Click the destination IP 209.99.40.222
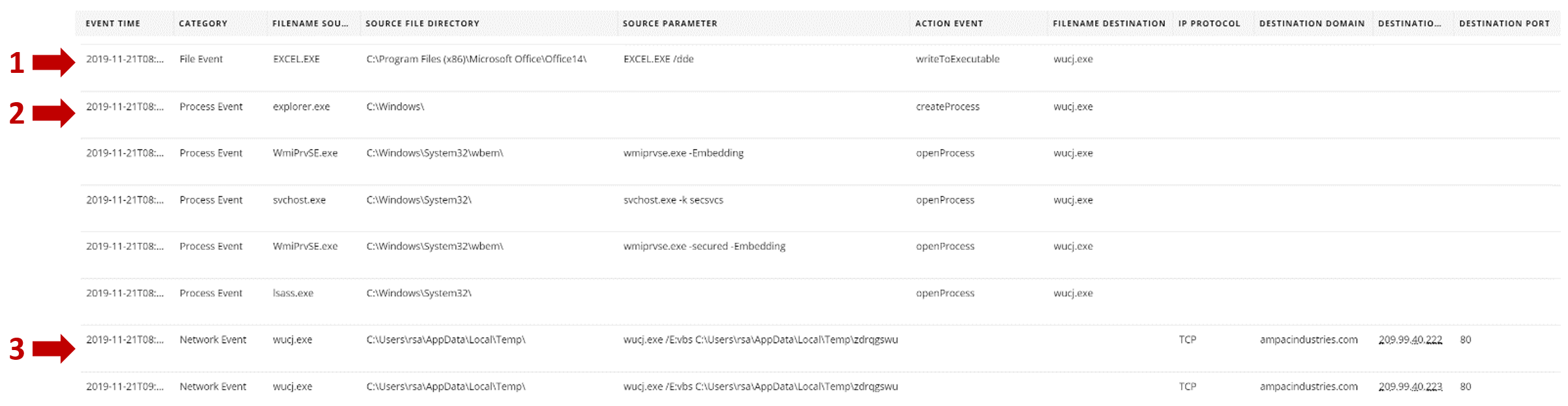Image resolution: width=1568 pixels, height=406 pixels. click(1410, 340)
